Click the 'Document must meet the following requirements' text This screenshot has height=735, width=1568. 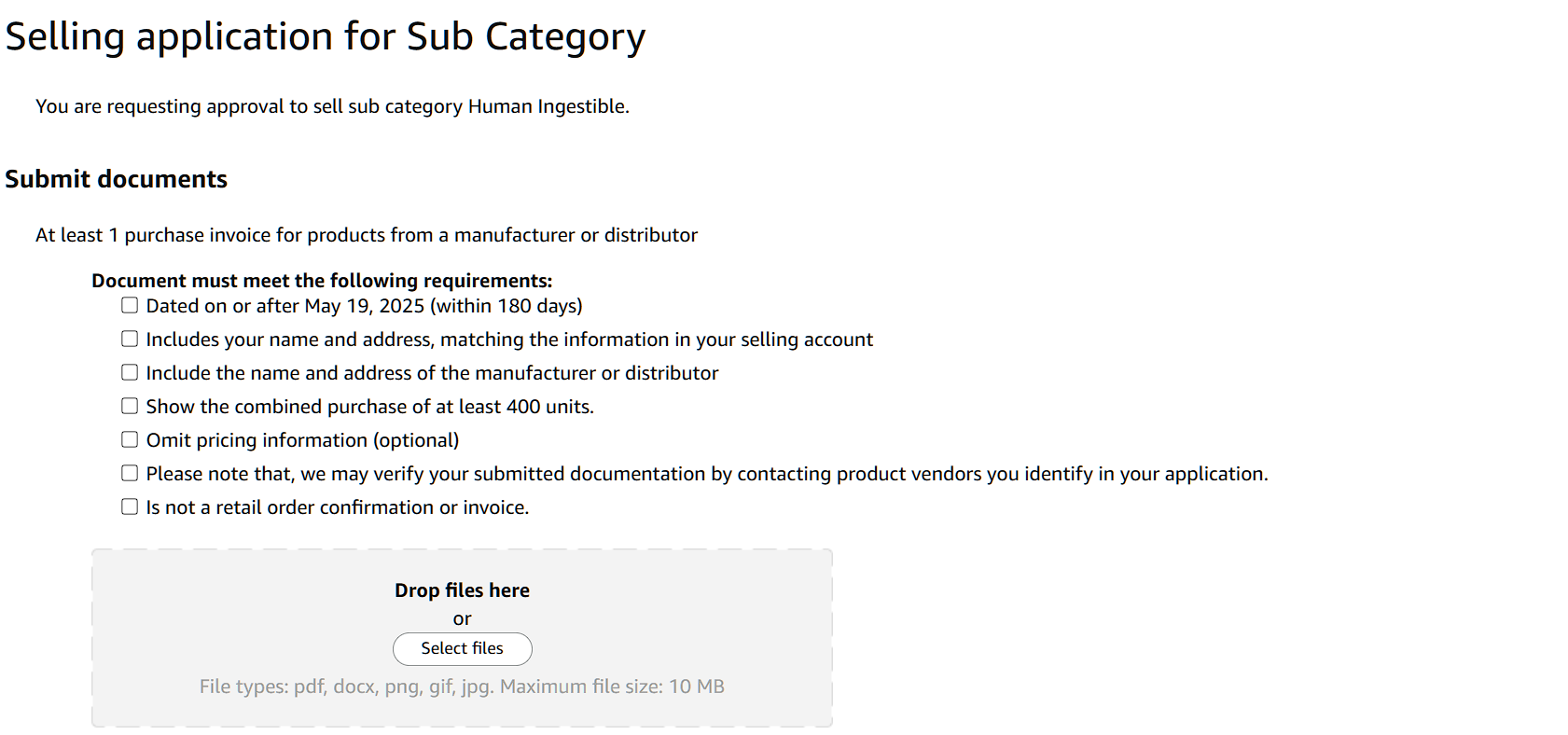322,281
